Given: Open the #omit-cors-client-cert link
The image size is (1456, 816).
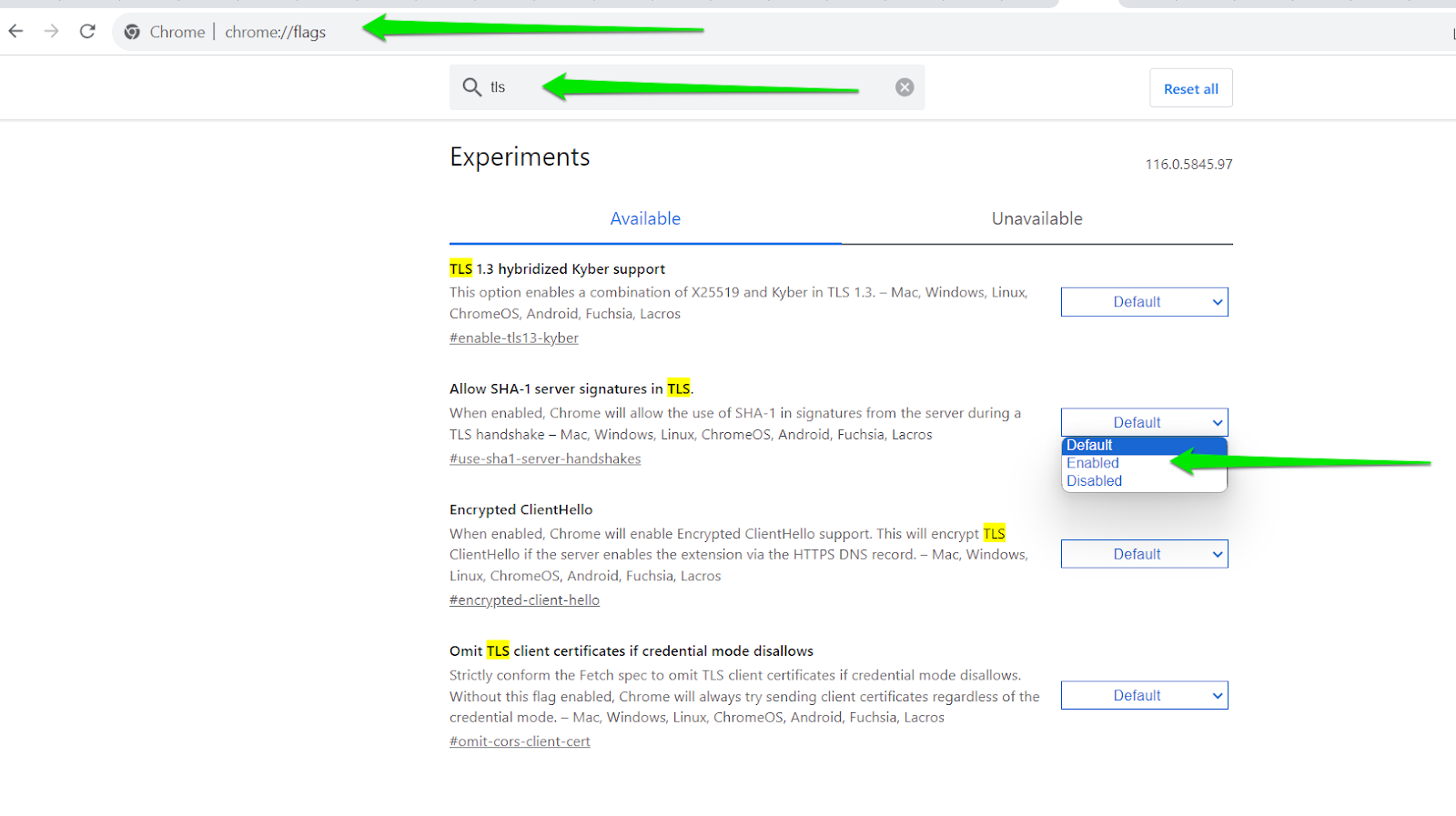Looking at the screenshot, I should (x=520, y=741).
